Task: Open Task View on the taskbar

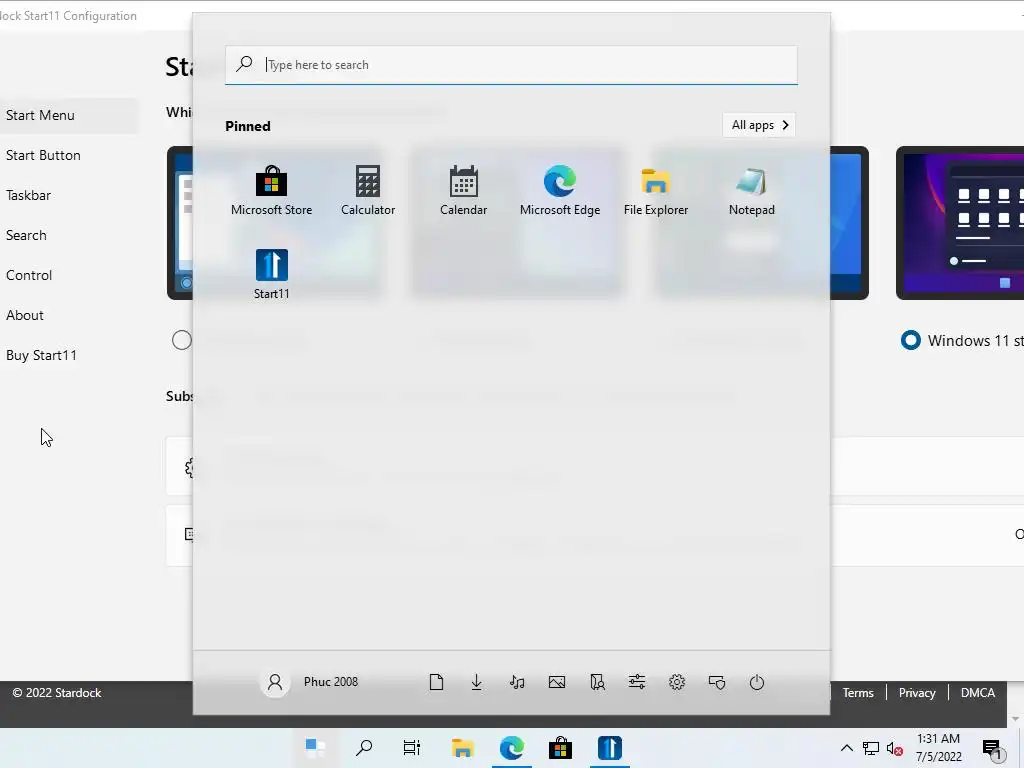Action: [411, 748]
